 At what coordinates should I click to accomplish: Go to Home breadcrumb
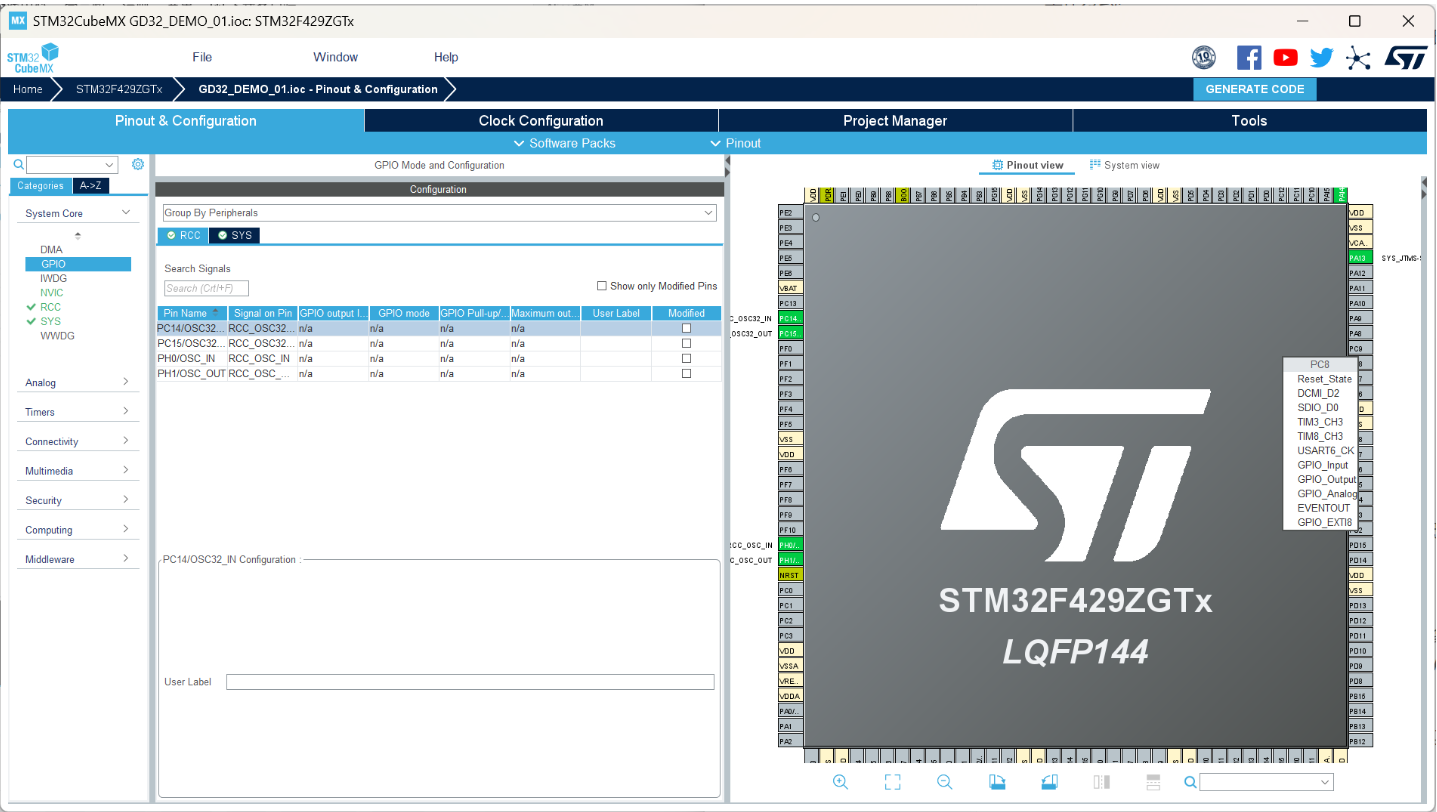[28, 89]
